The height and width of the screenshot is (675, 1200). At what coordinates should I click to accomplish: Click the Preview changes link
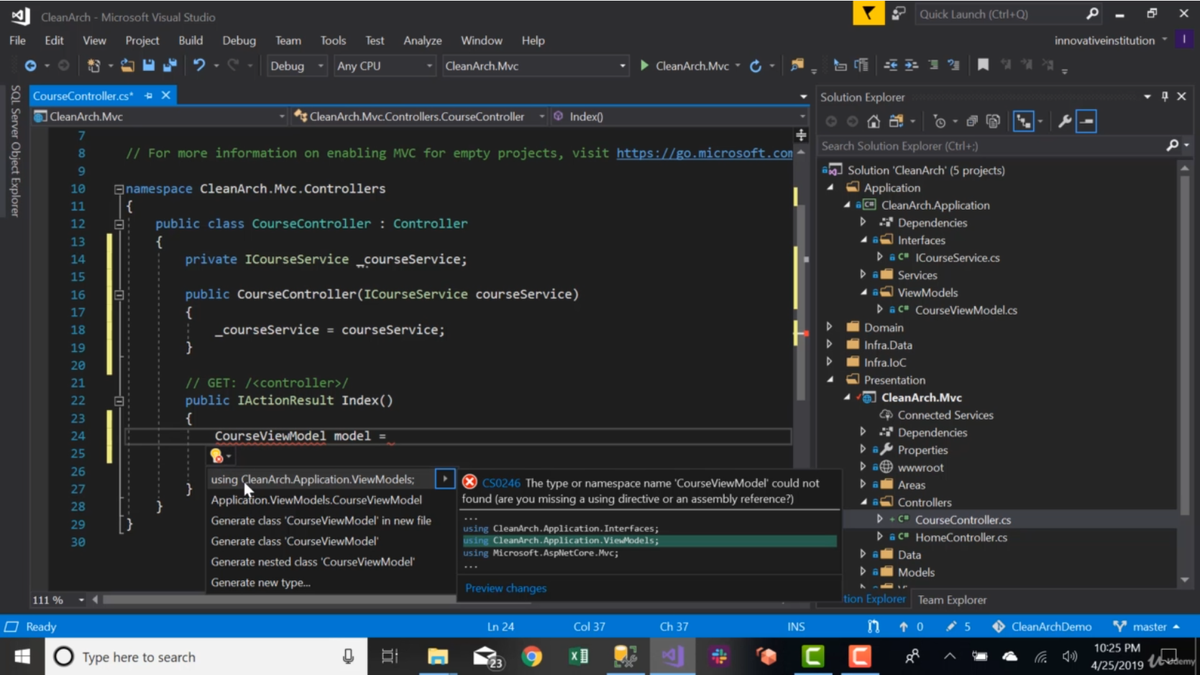point(506,588)
